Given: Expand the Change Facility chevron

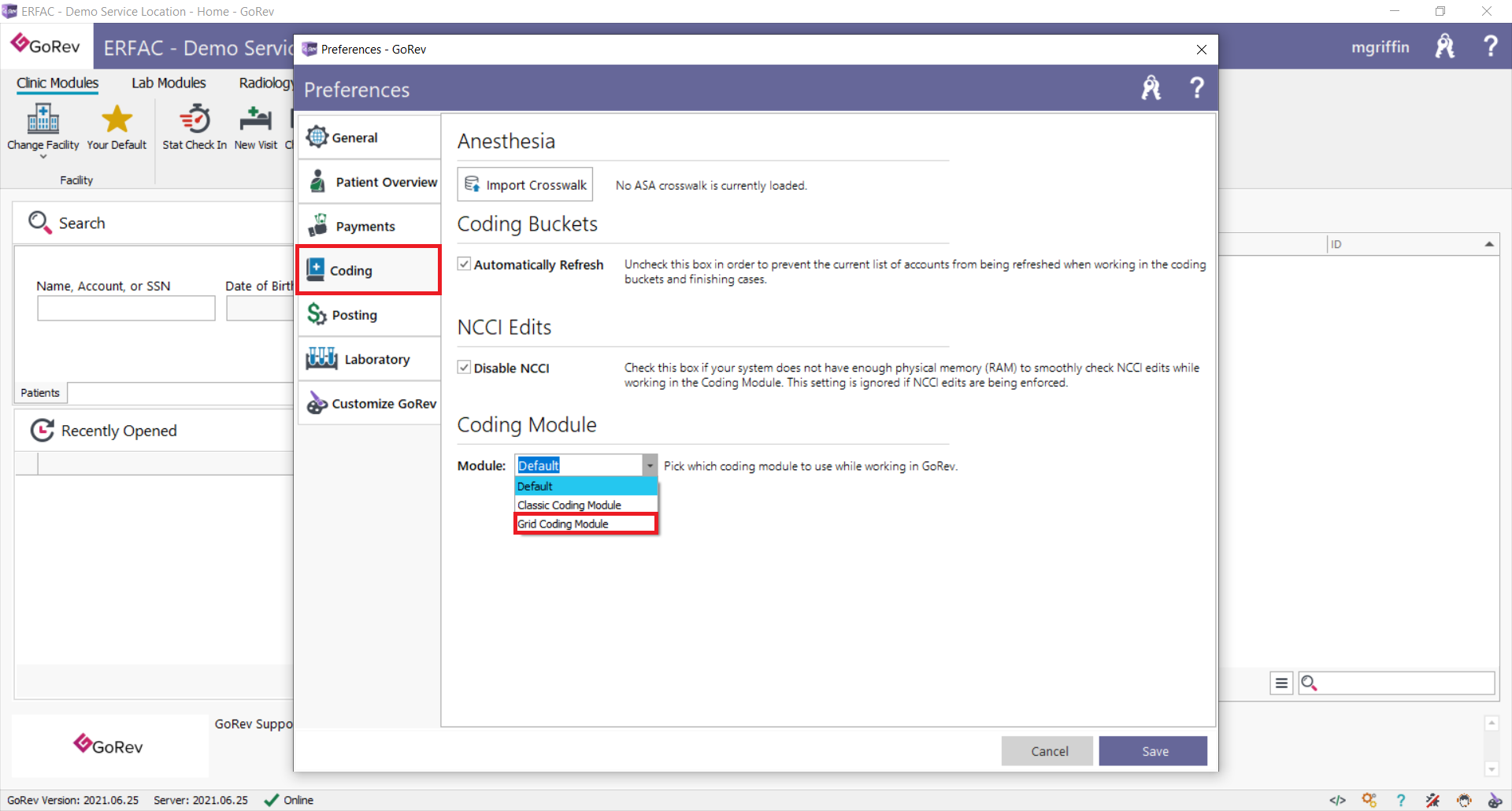Looking at the screenshot, I should [x=43, y=157].
